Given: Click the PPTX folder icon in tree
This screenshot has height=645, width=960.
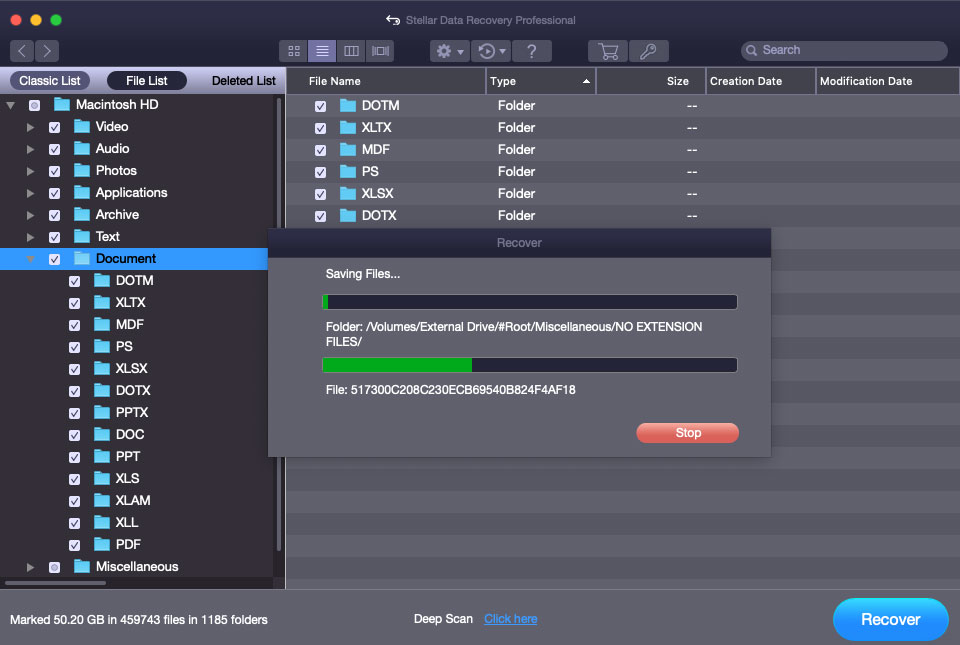Looking at the screenshot, I should 102,412.
